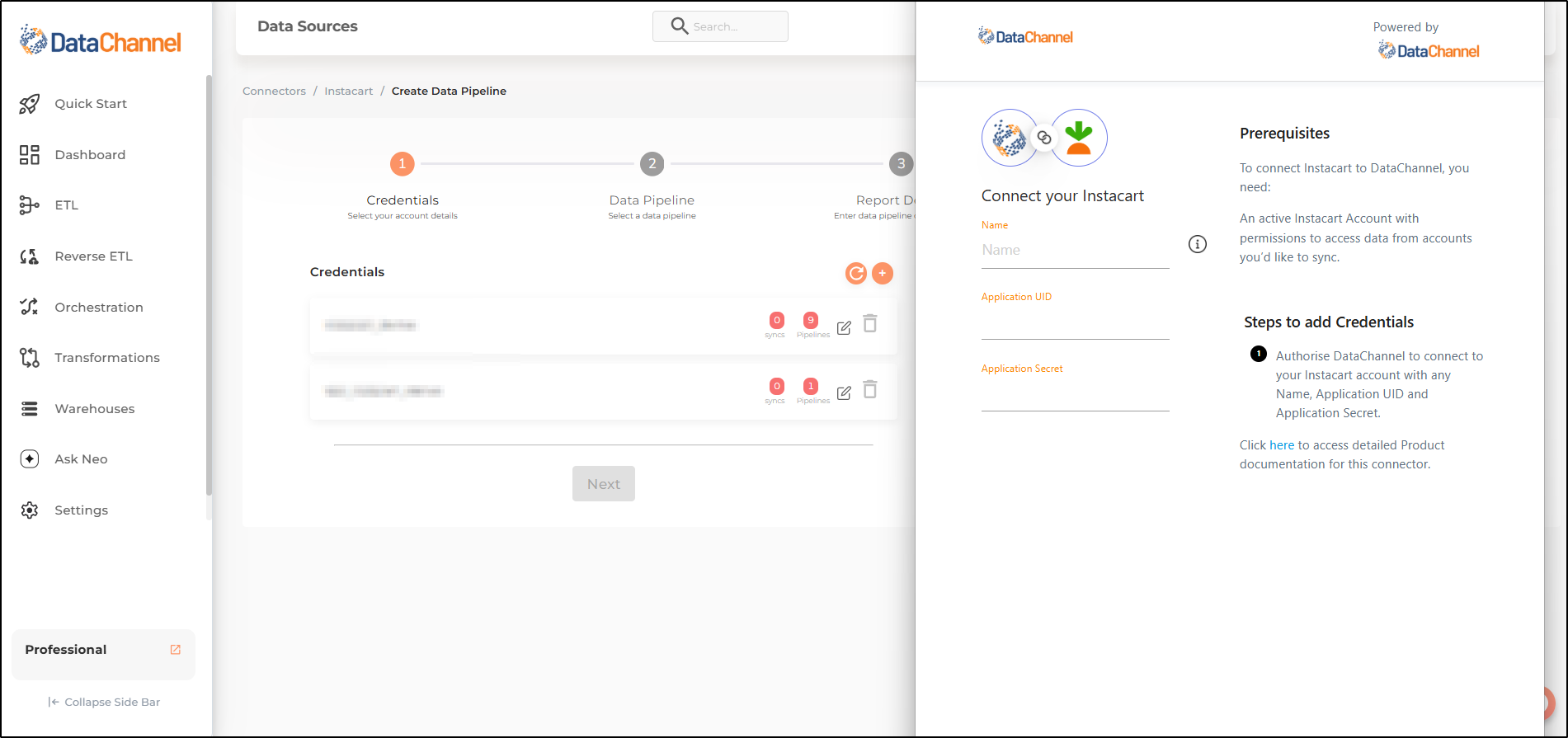
Task: Click the Application UID field
Action: coord(1076,322)
